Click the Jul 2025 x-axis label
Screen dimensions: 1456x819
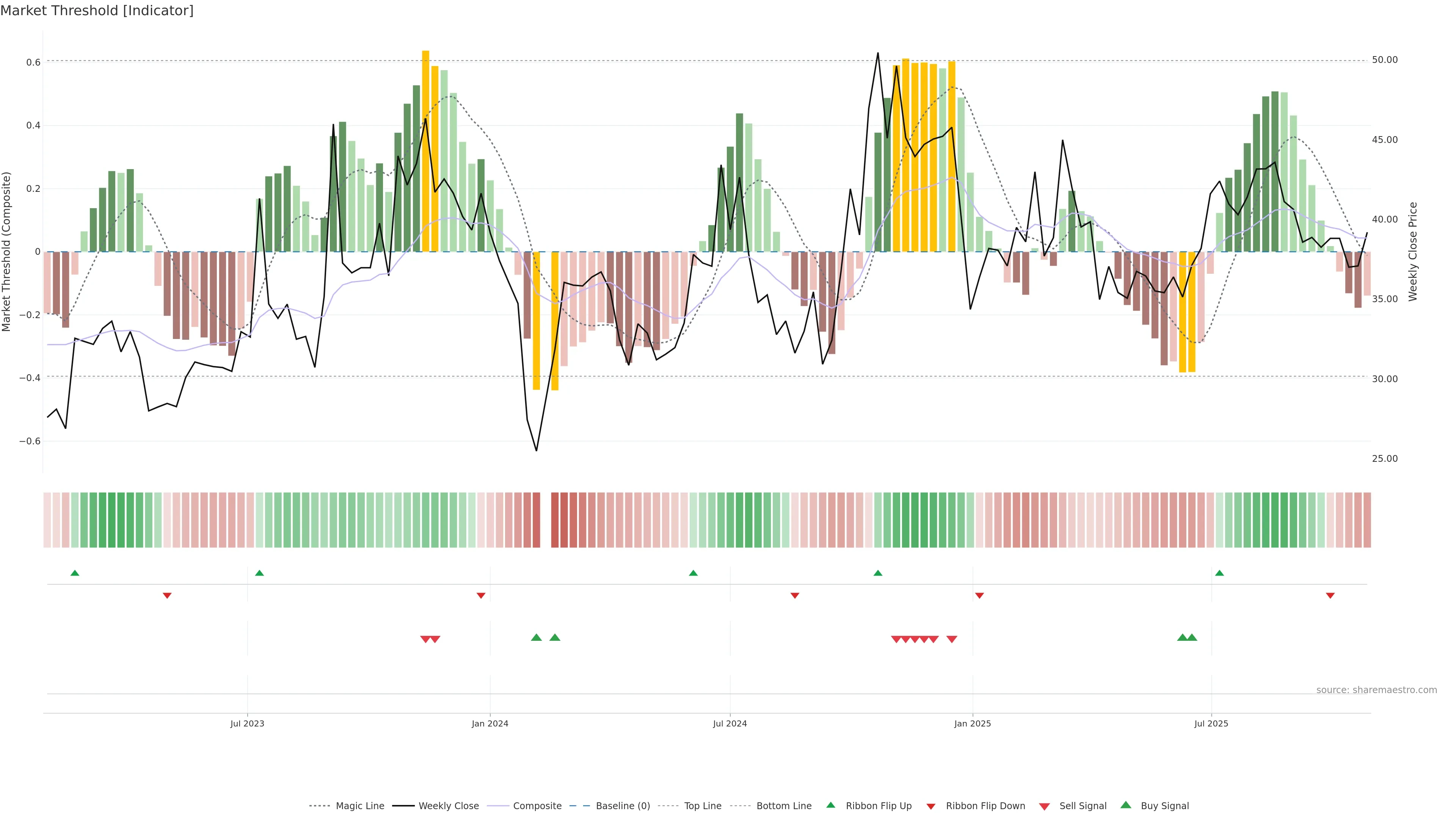(1211, 723)
